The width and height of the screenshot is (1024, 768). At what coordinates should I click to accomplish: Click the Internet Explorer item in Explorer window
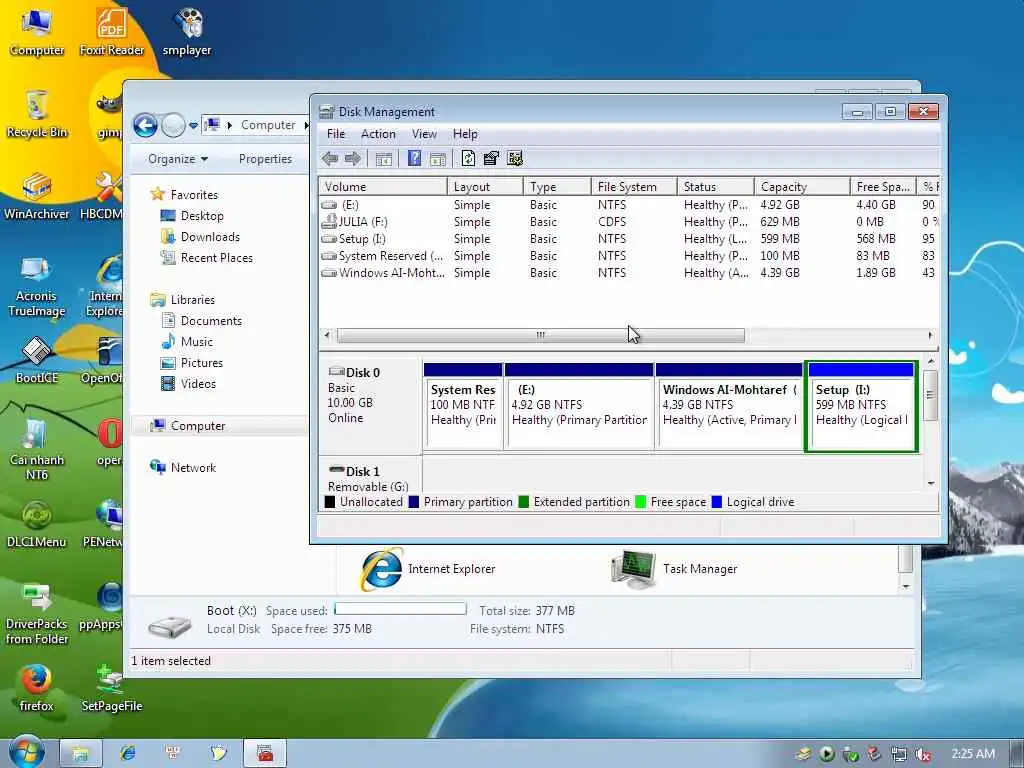(x=427, y=569)
